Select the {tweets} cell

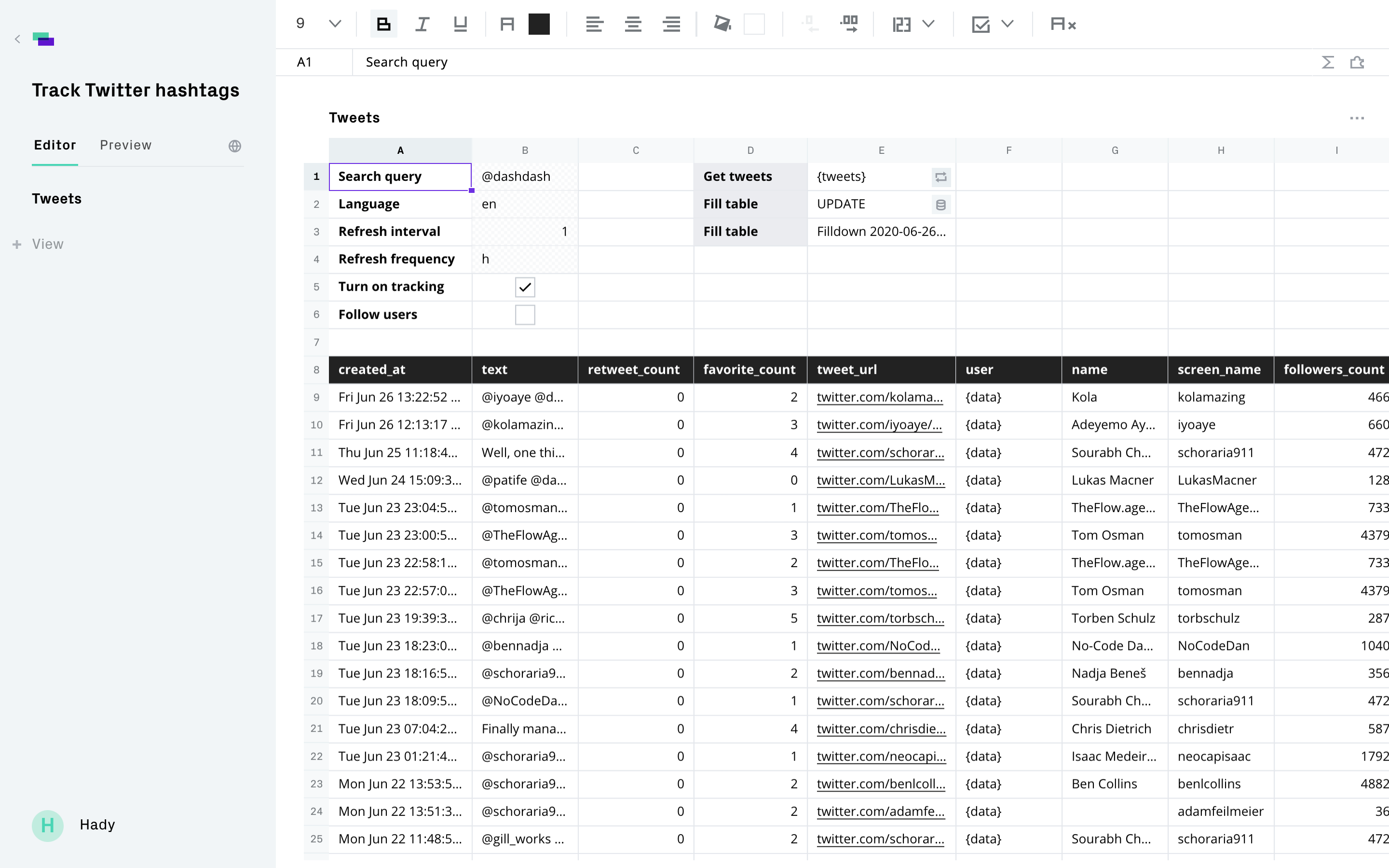point(882,177)
